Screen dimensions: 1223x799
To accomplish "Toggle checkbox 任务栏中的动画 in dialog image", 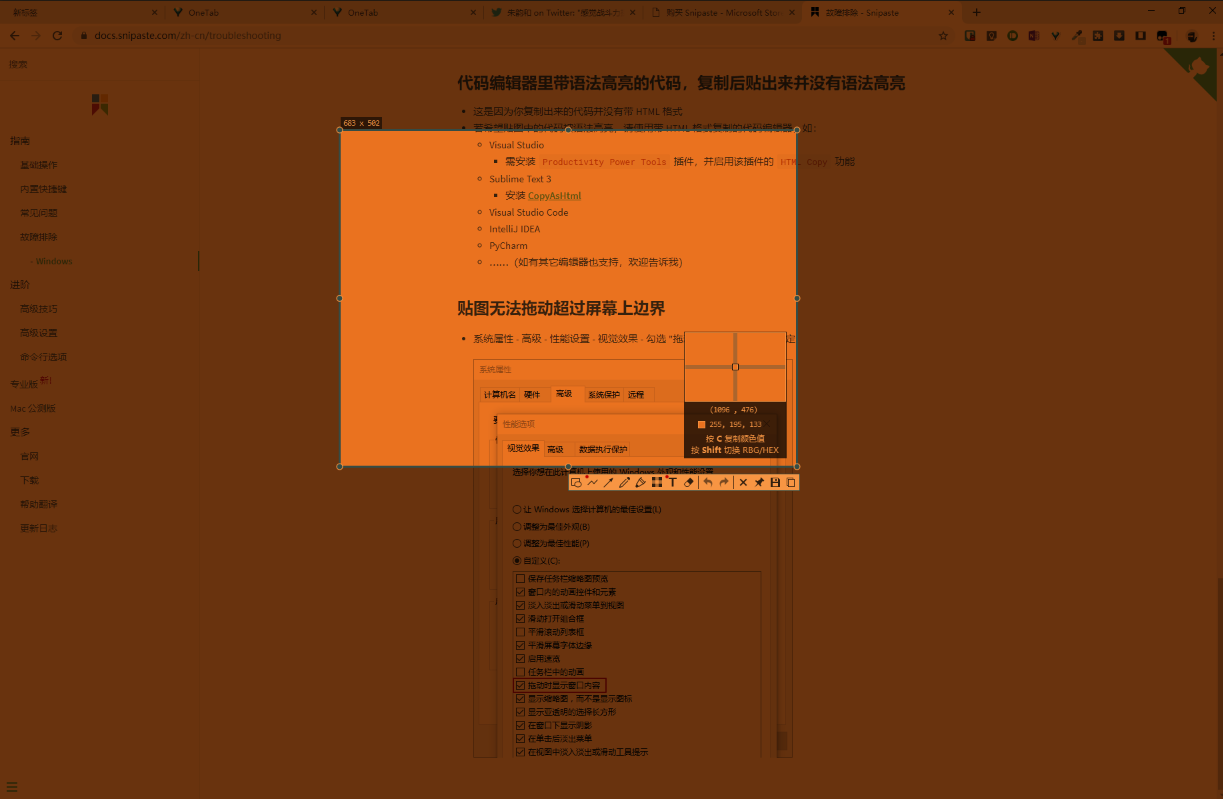I will [520, 672].
